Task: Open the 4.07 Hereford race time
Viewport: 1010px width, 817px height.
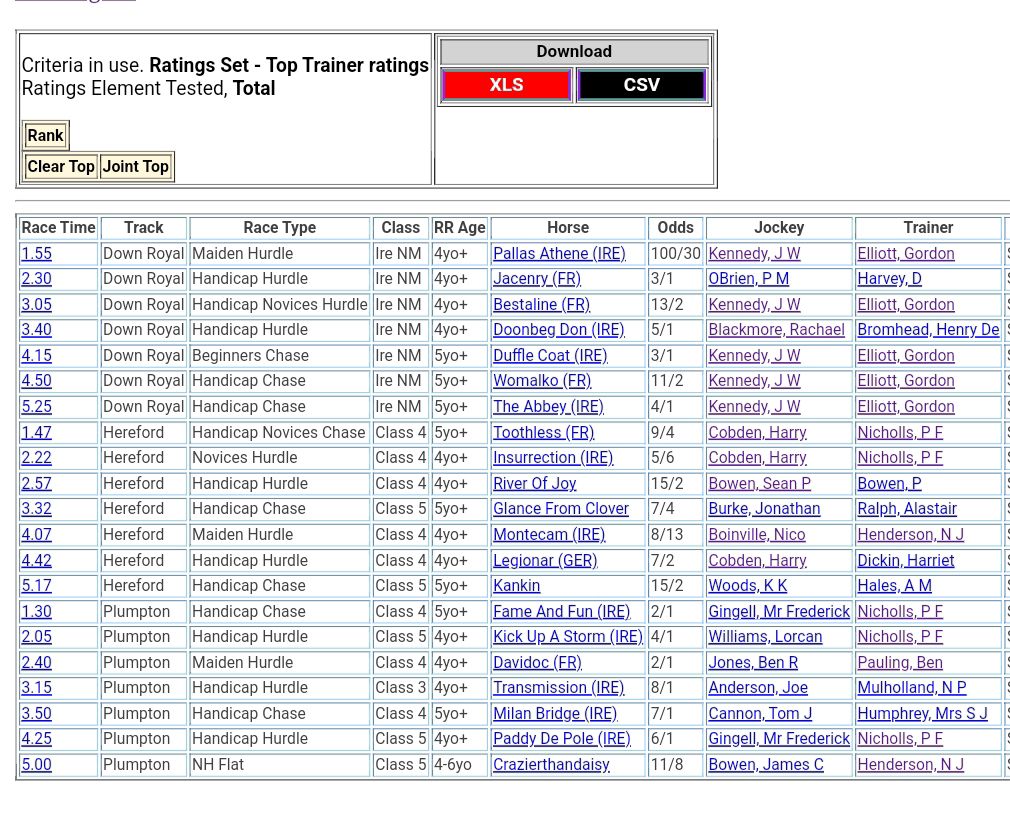Action: [x=36, y=535]
